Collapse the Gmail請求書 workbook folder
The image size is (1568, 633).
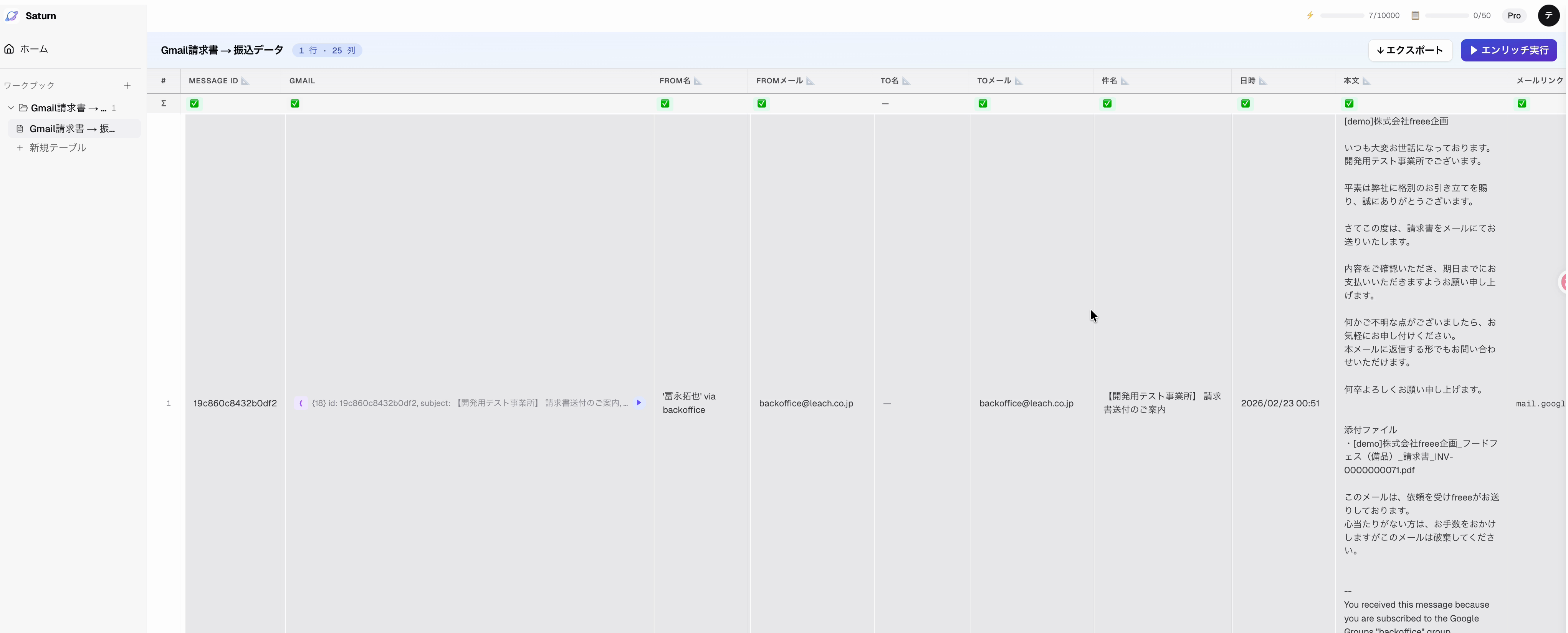click(x=11, y=108)
